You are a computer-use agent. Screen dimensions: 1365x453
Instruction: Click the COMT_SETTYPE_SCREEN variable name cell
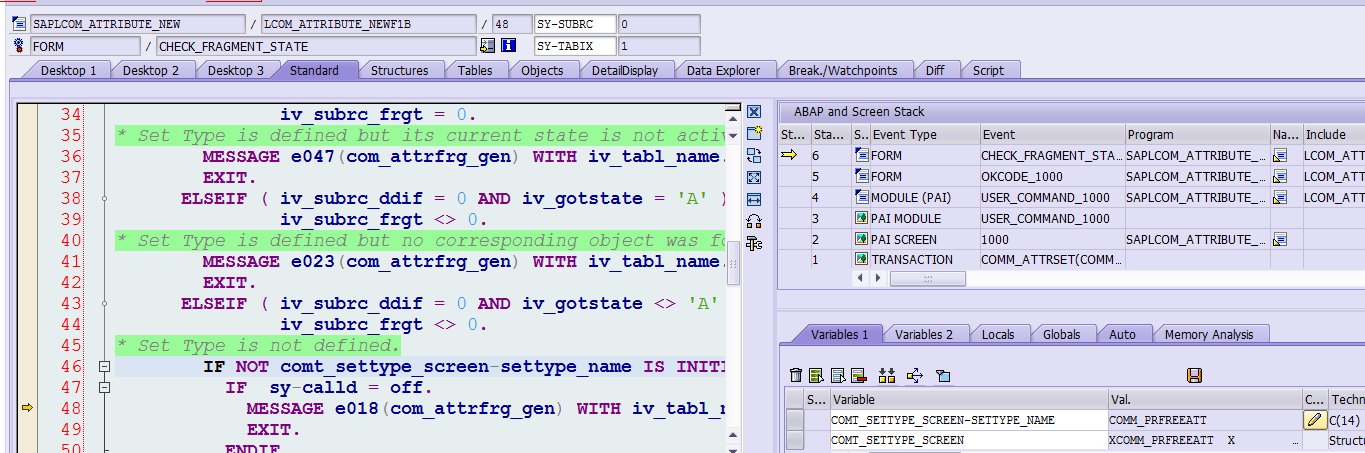point(968,440)
